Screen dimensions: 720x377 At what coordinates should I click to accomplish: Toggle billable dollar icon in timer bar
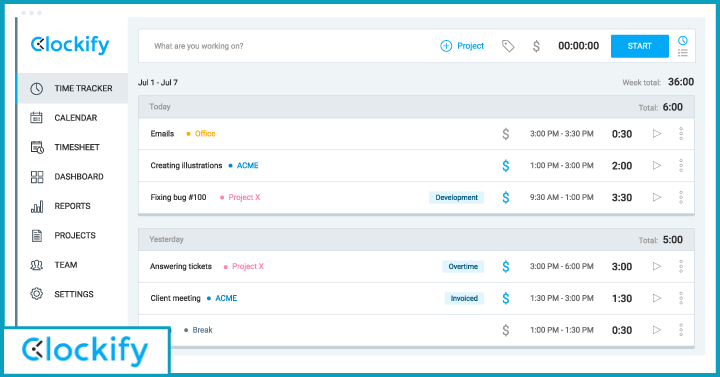536,46
